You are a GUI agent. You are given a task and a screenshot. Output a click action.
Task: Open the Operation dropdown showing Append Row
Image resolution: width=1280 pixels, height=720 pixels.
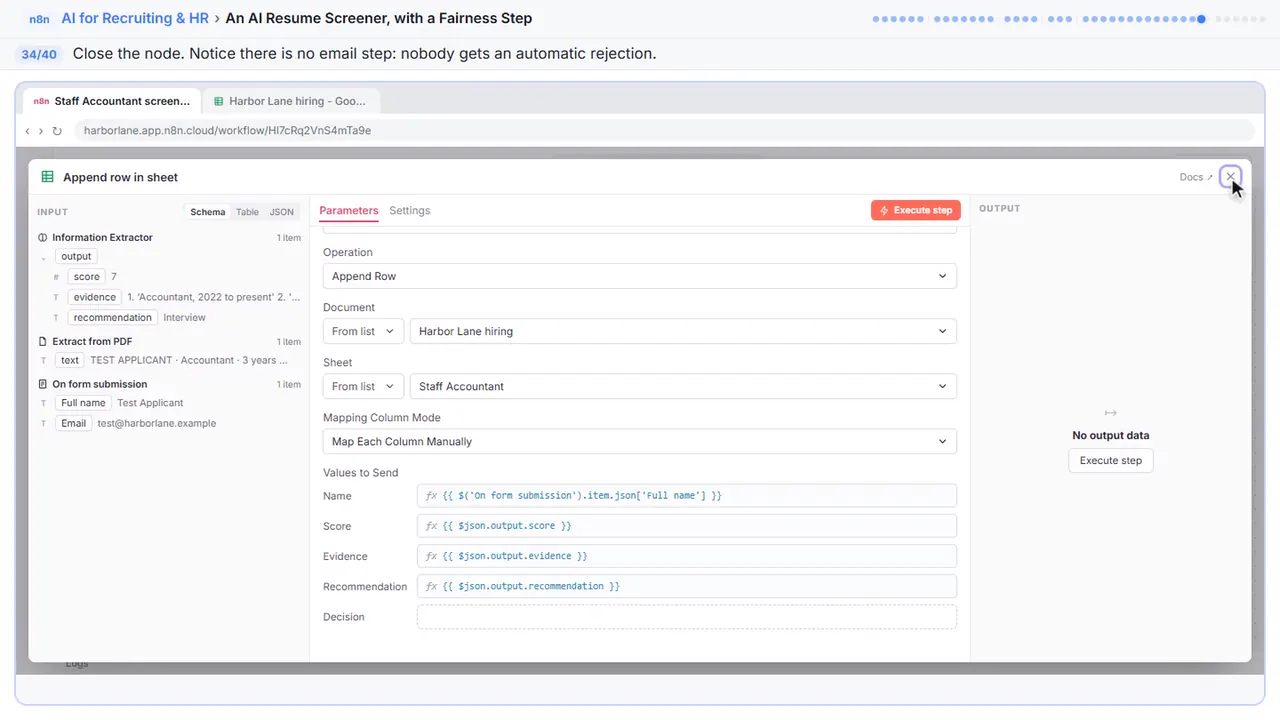pos(640,276)
